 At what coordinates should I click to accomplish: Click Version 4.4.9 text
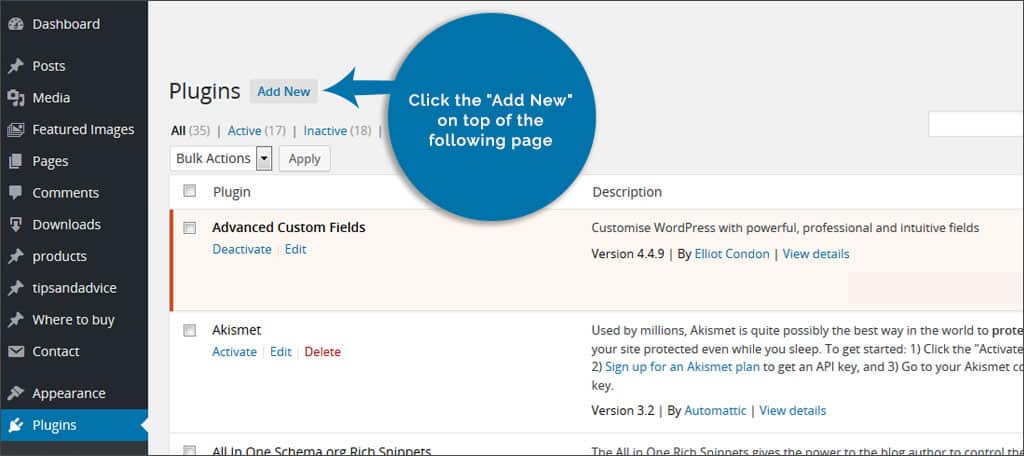coord(627,254)
